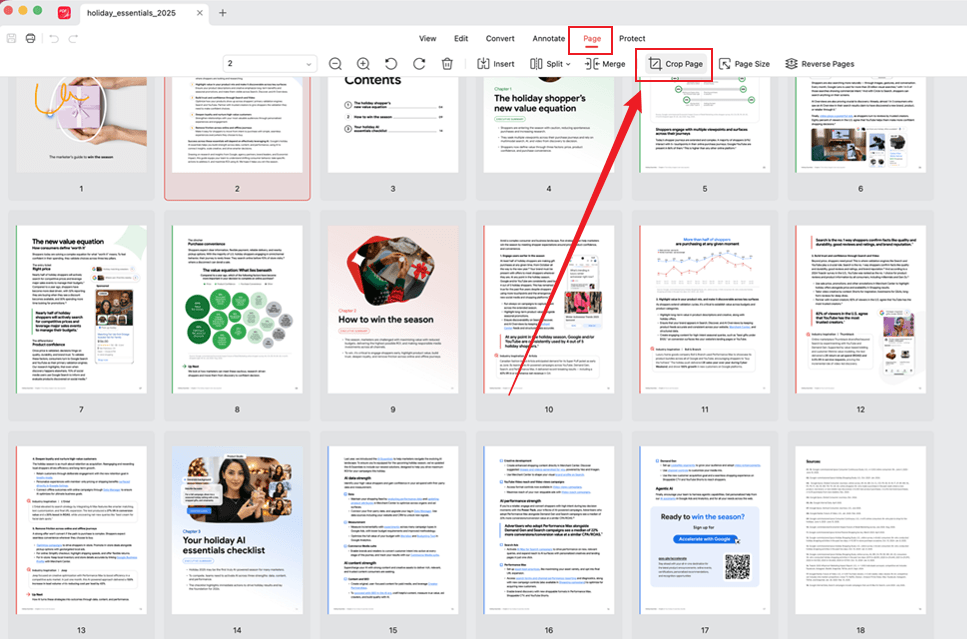967x639 pixels.
Task: Open the Convert menu
Action: [500, 38]
